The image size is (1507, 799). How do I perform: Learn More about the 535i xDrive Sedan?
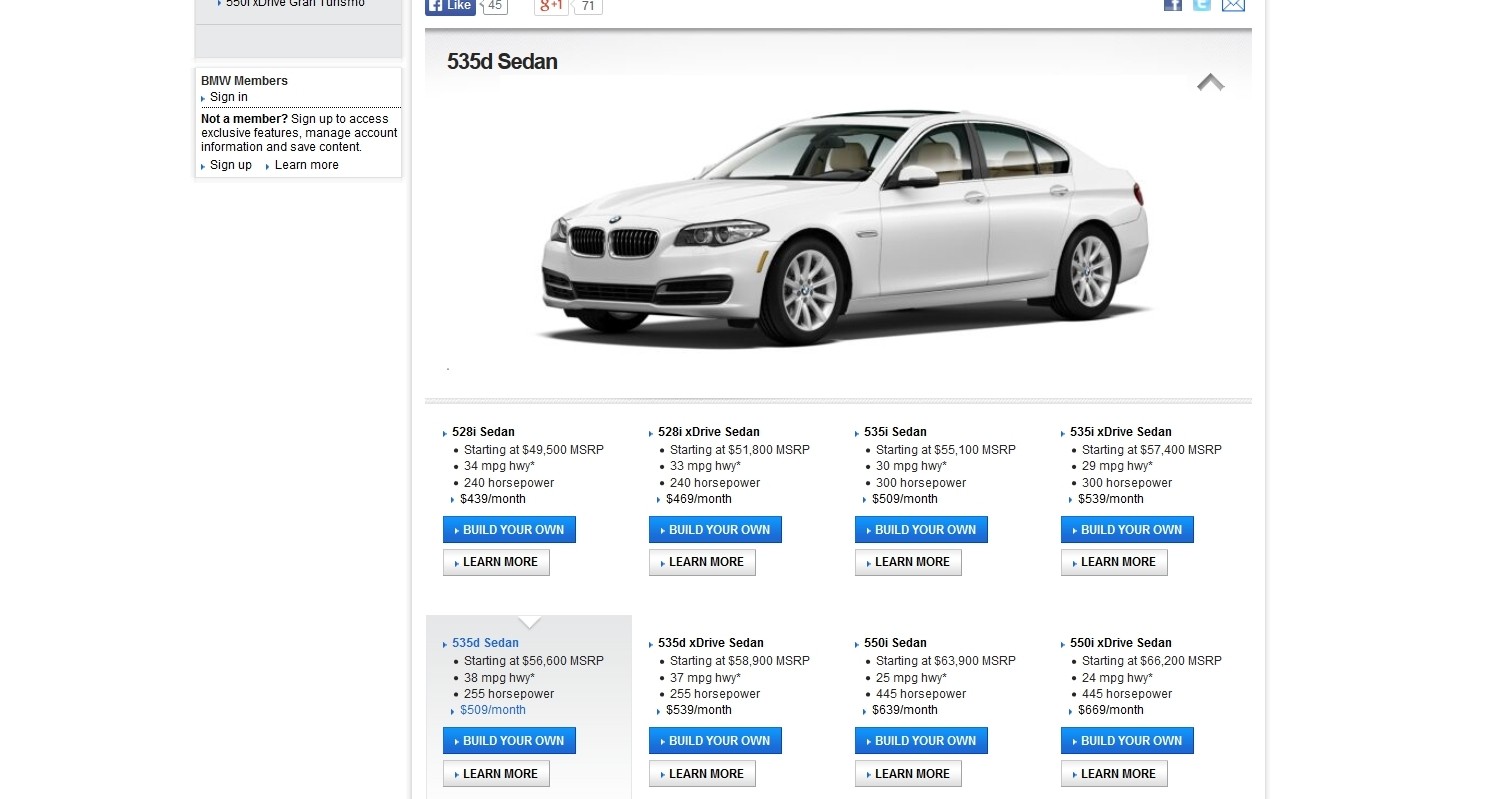tap(1114, 562)
